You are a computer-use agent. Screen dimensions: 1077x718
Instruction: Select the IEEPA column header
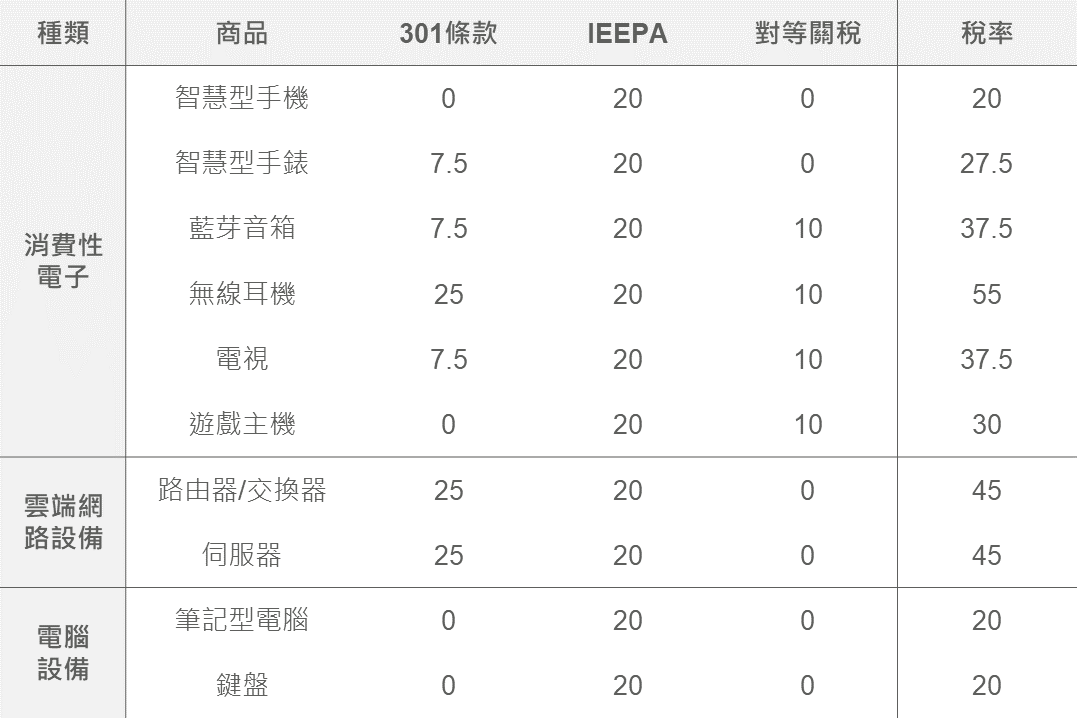click(x=627, y=33)
